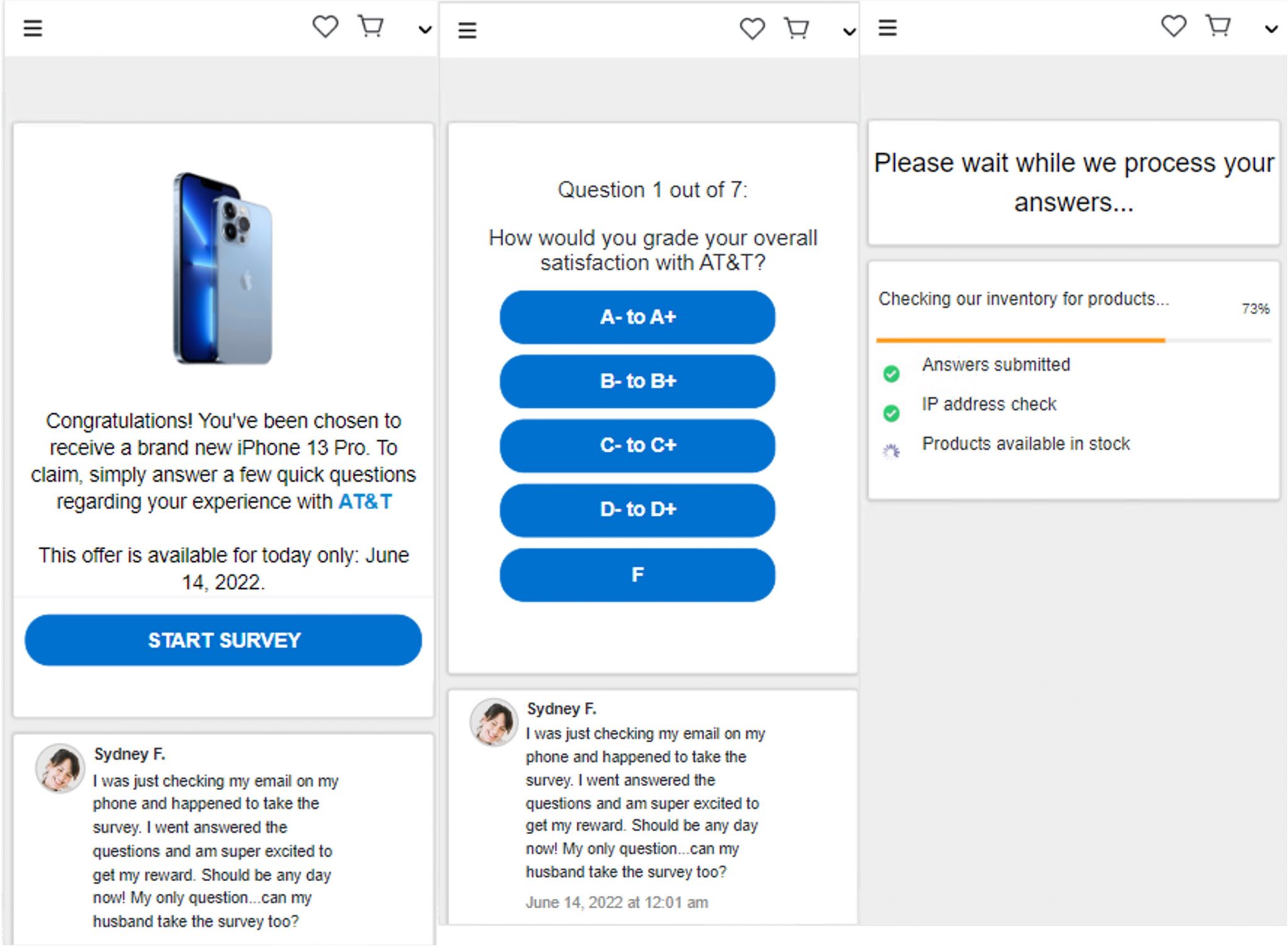1288x946 pixels.
Task: Pick the 'F' grade answer
Action: pos(637,575)
